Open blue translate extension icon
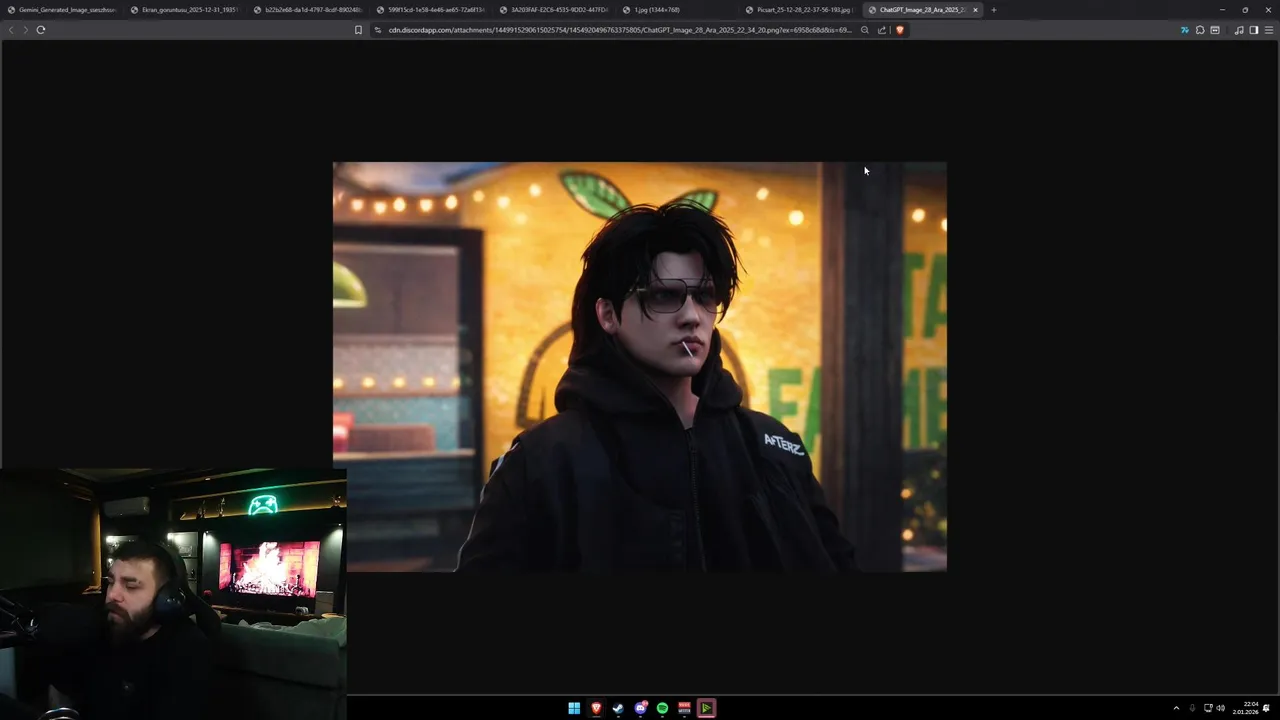 (x=1185, y=30)
